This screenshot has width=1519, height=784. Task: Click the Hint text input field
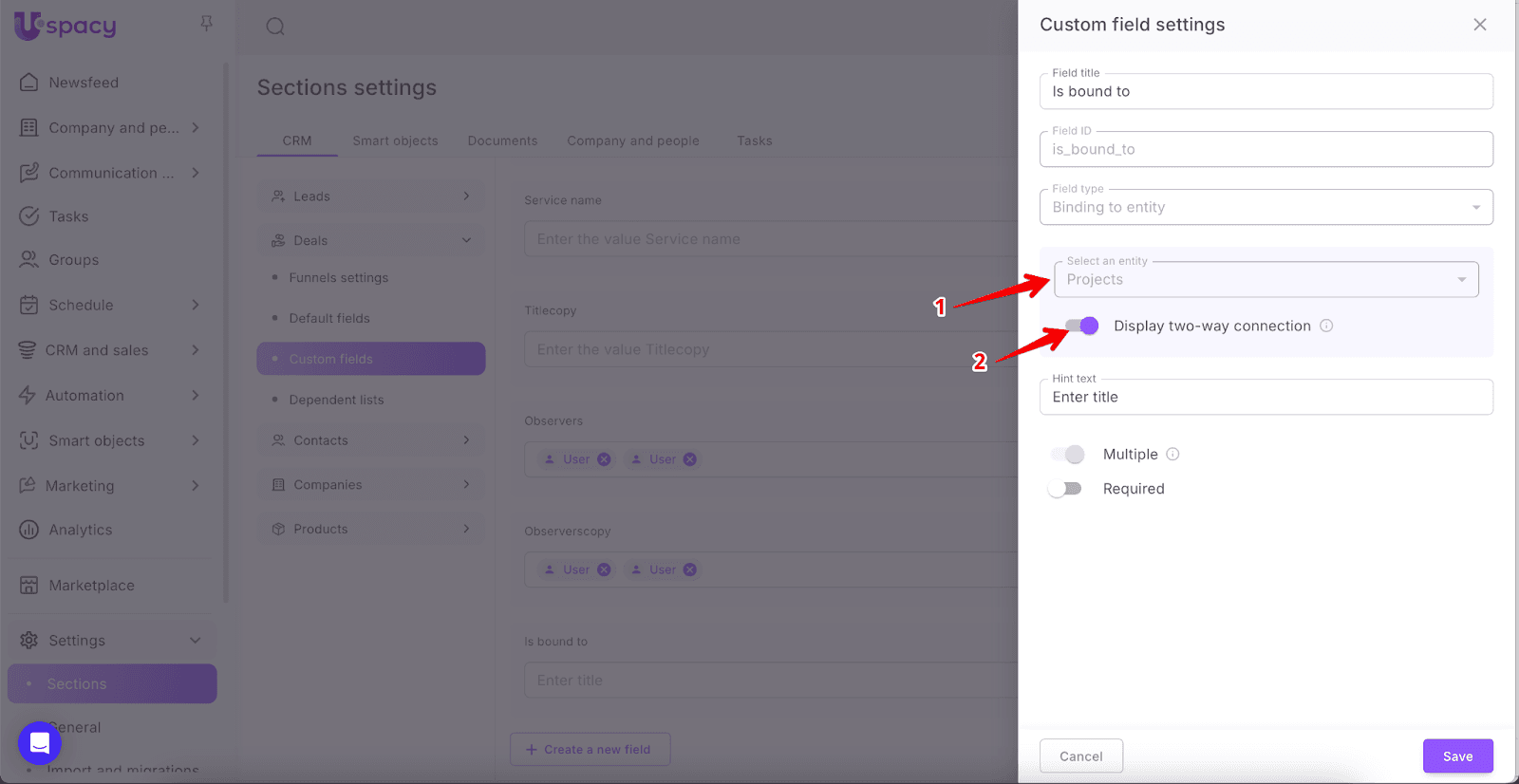pos(1266,398)
